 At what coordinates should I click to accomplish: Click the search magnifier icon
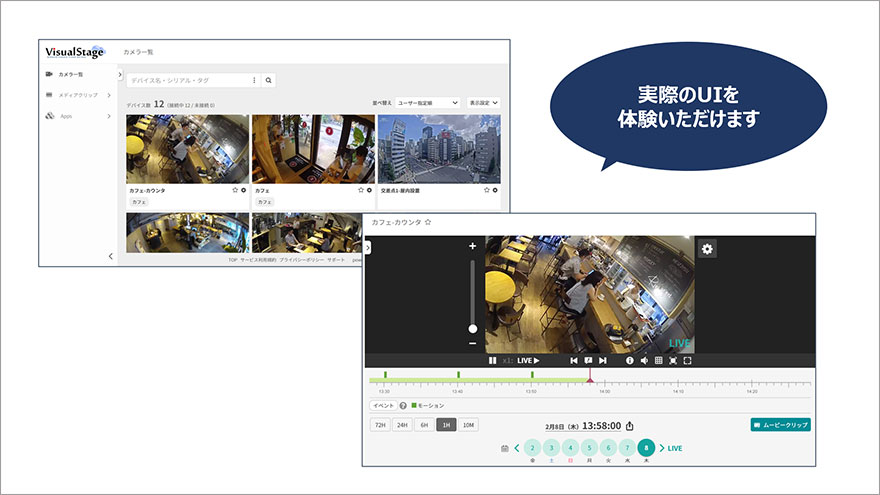269,80
